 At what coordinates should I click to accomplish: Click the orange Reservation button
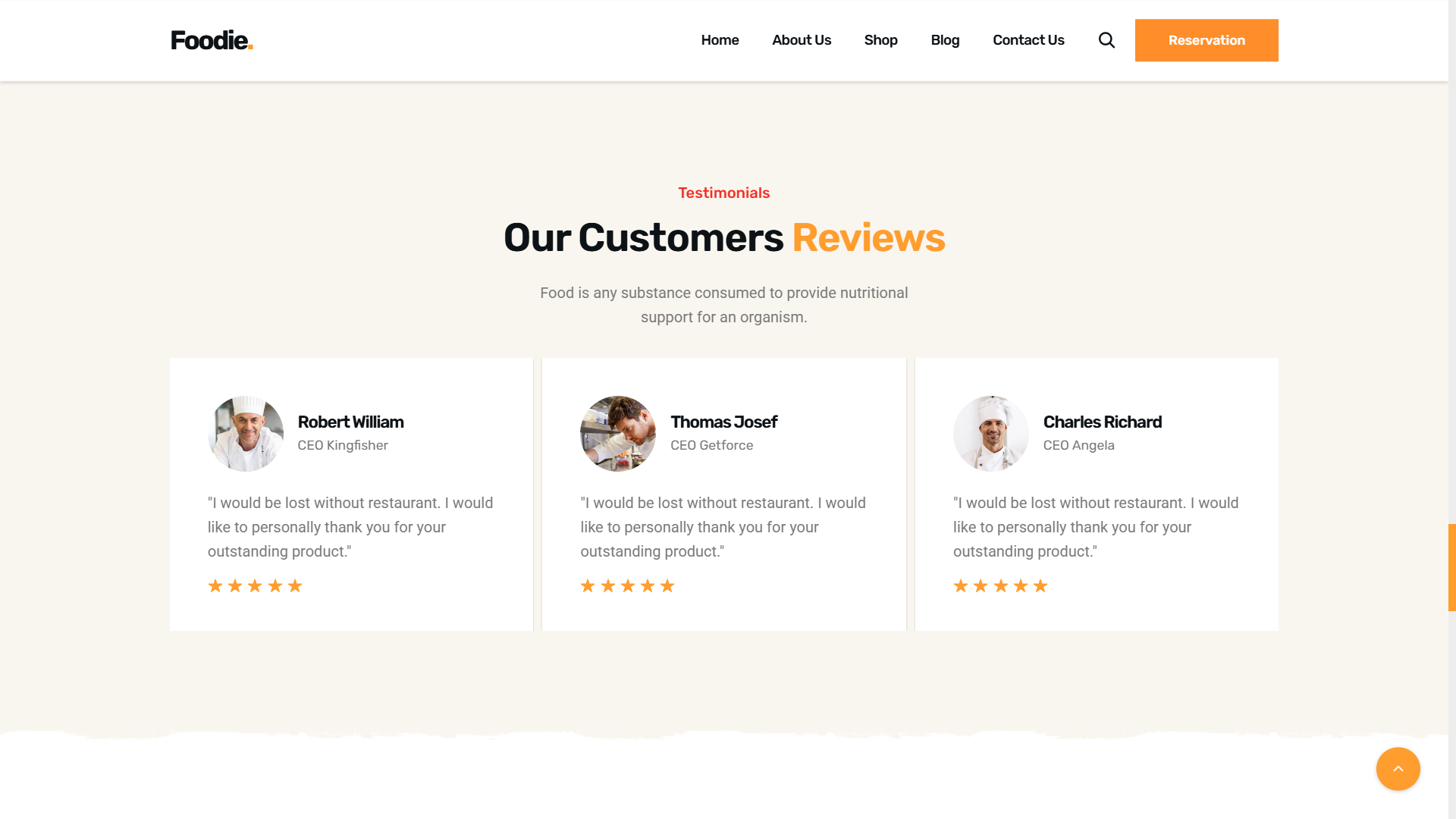click(1207, 40)
